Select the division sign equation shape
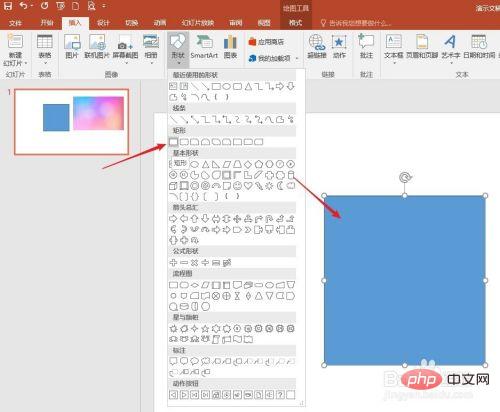Image resolution: width=500 pixels, height=412 pixels. click(205, 263)
